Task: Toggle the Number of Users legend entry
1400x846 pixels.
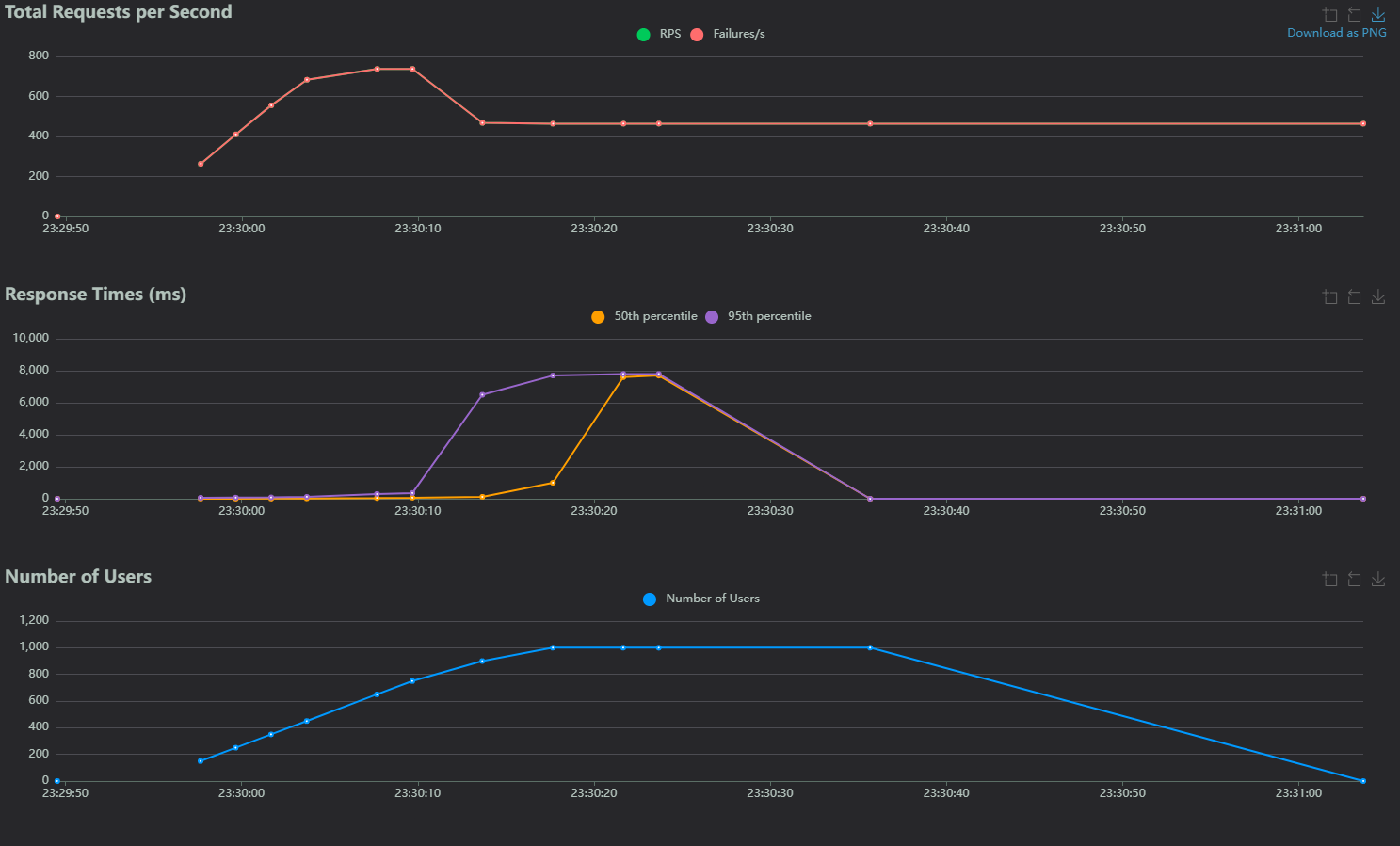Action: [701, 599]
